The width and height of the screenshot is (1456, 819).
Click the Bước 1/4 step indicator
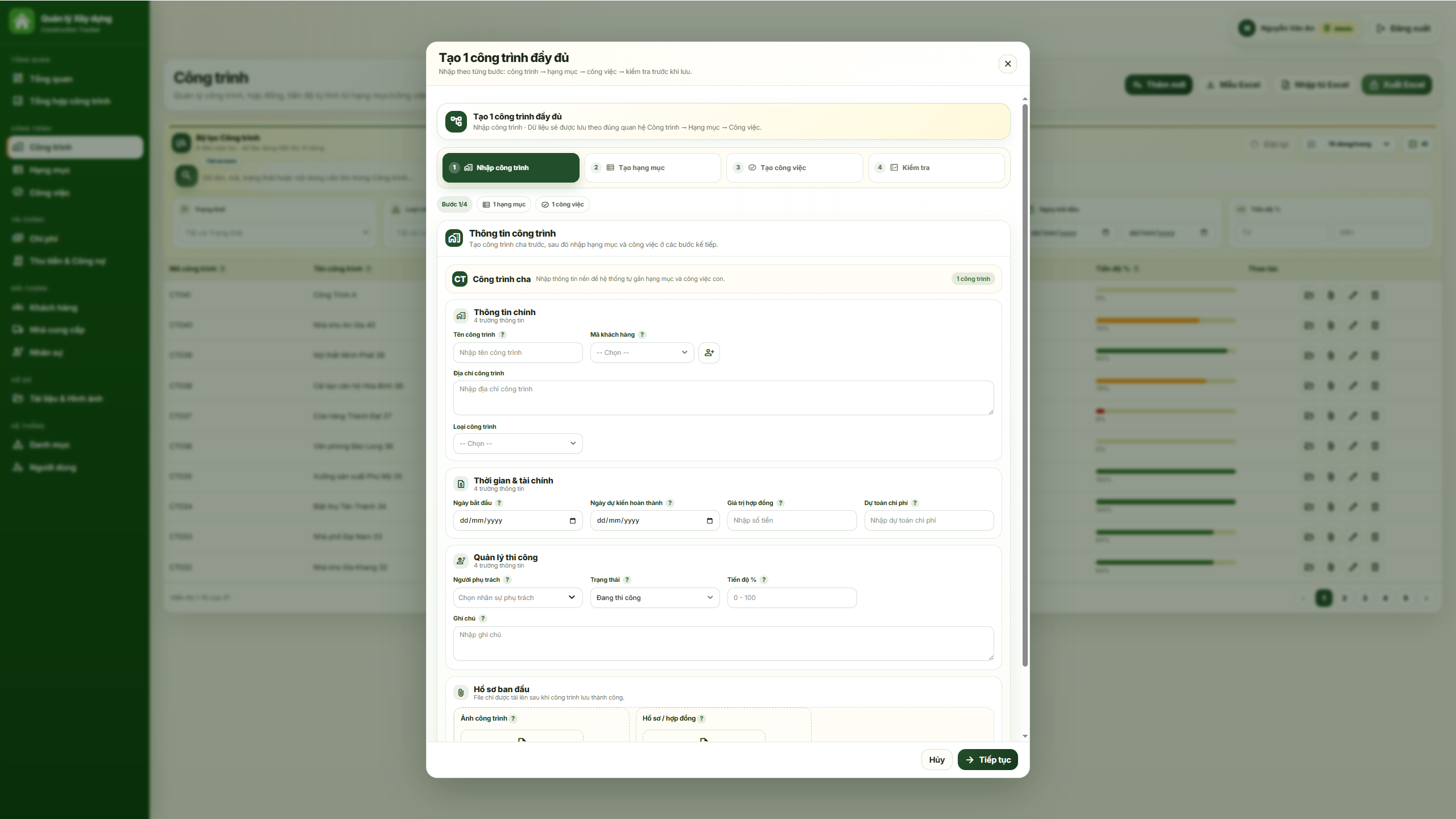click(454, 204)
